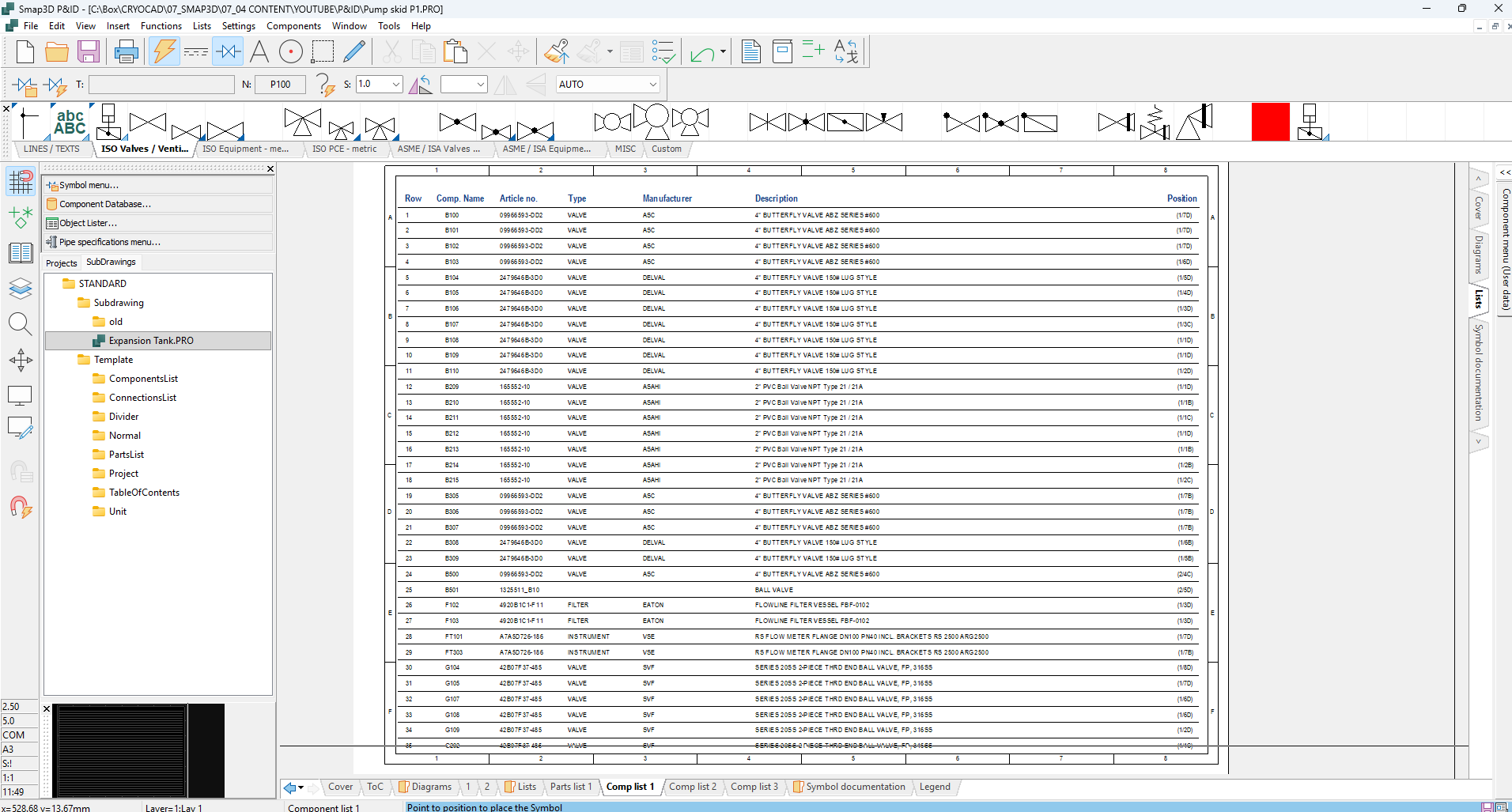Viewport: 1512px width, 812px height.
Task: Open the Undo dropdown arrow
Action: [x=723, y=52]
